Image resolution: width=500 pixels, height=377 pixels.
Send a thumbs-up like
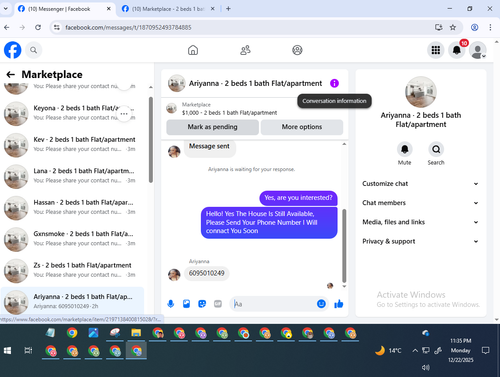(x=339, y=304)
